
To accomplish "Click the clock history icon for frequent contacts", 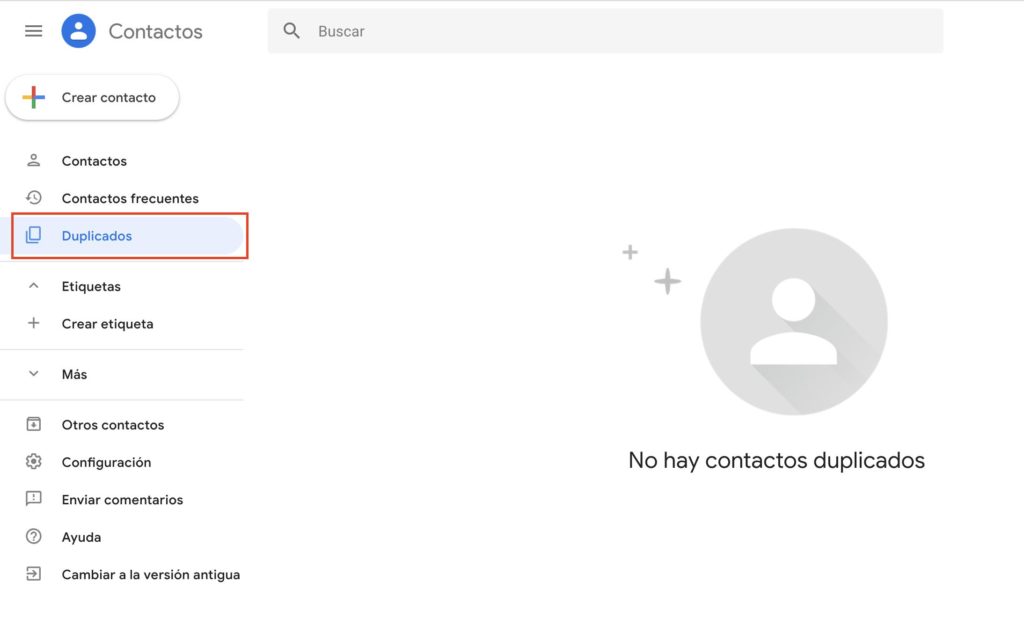I will 34,198.
